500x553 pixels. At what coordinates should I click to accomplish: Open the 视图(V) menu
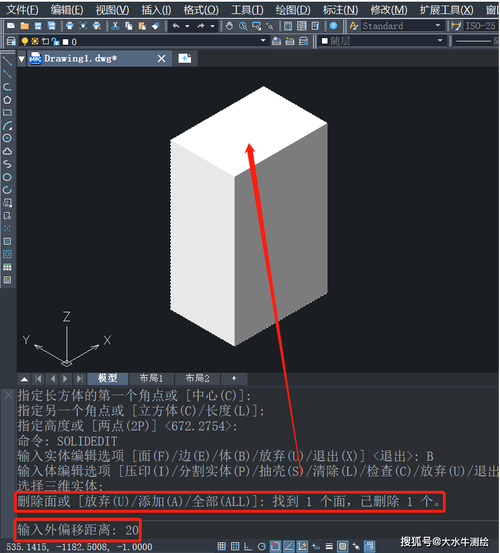[112, 10]
